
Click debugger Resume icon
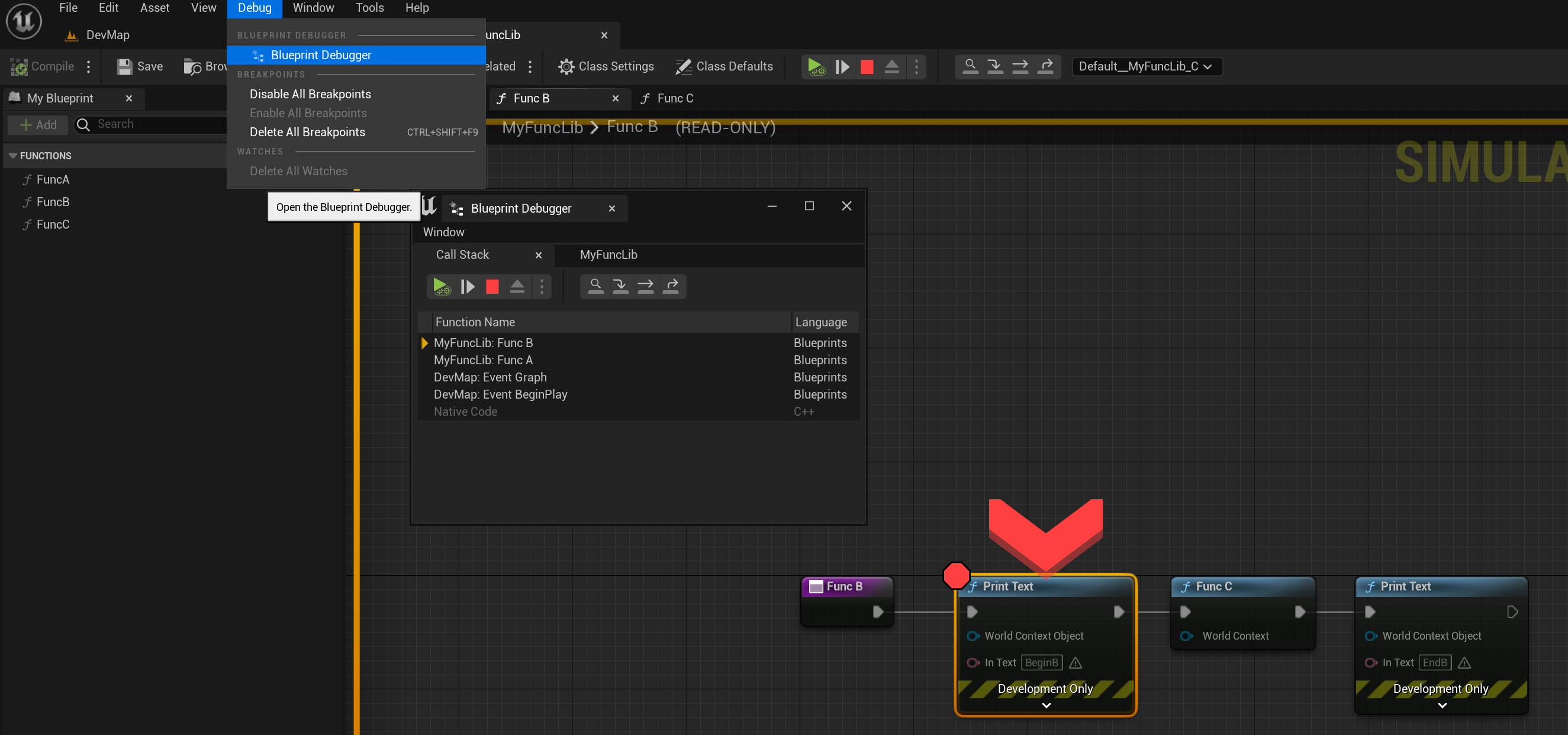pyautogui.click(x=468, y=286)
